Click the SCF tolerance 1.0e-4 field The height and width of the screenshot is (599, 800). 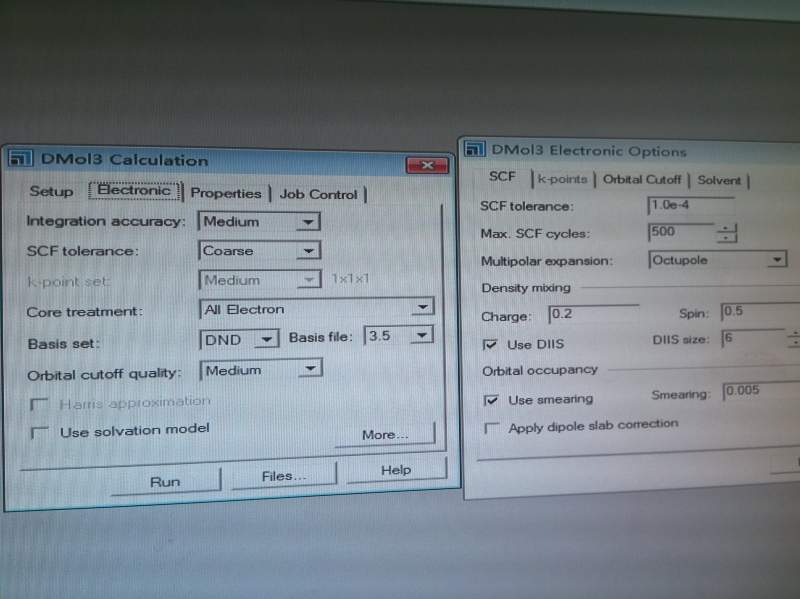click(x=691, y=205)
